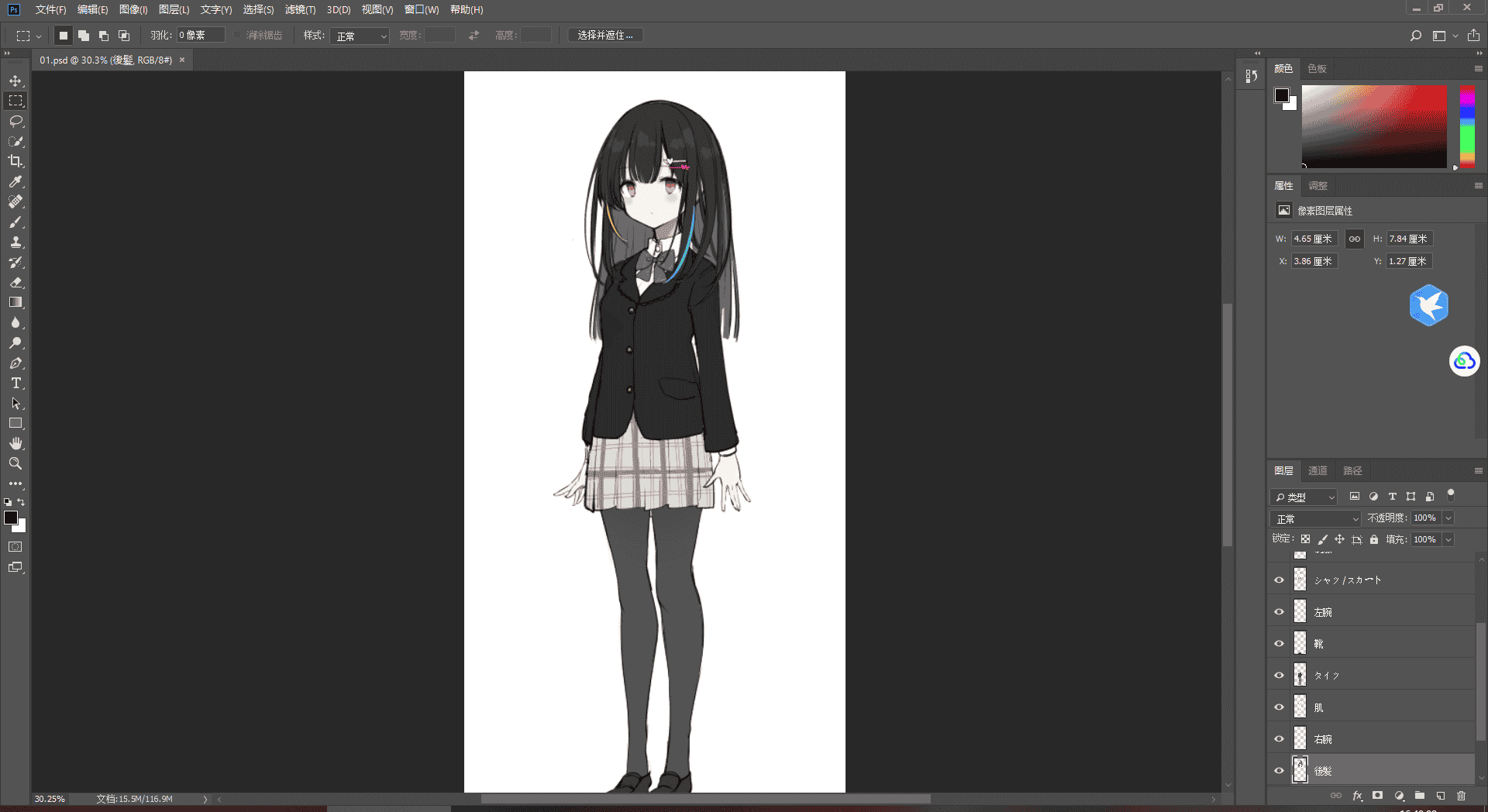Expand the fill 填充 dropdown arrow
Screen dimensions: 1488x812
tap(1448, 540)
